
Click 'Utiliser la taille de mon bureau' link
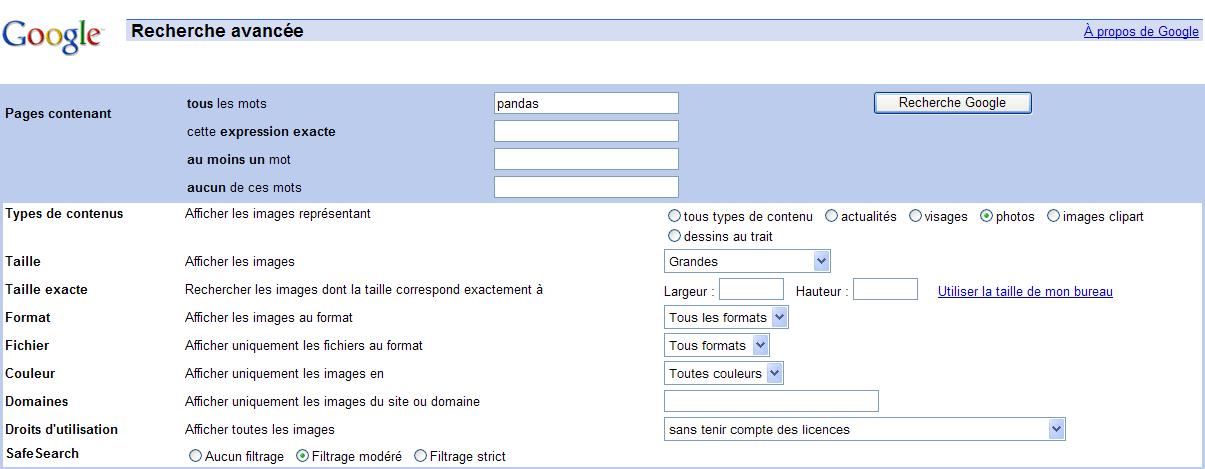tap(1025, 292)
